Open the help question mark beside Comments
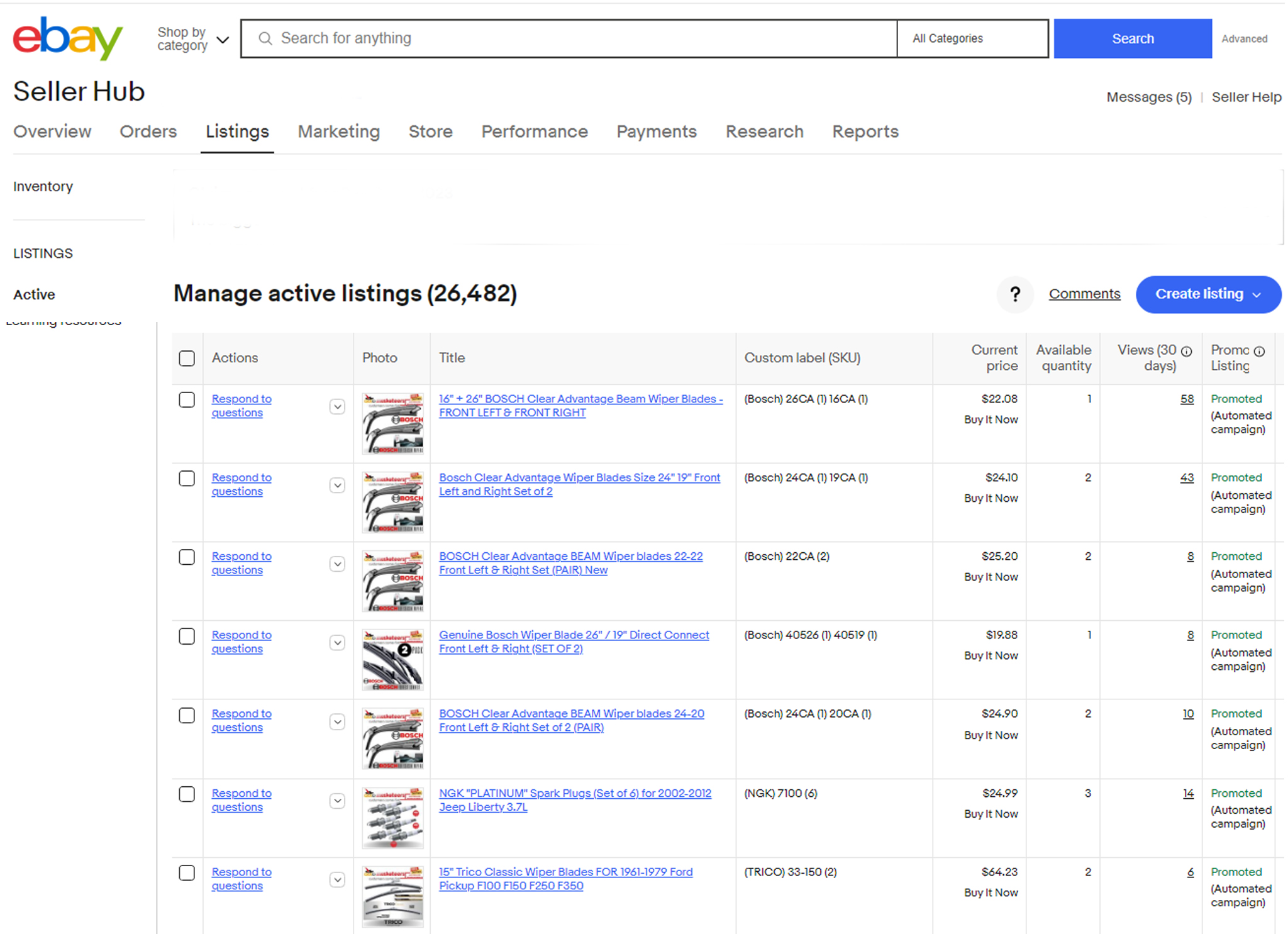This screenshot has width=1288, height=934. pos(1015,294)
